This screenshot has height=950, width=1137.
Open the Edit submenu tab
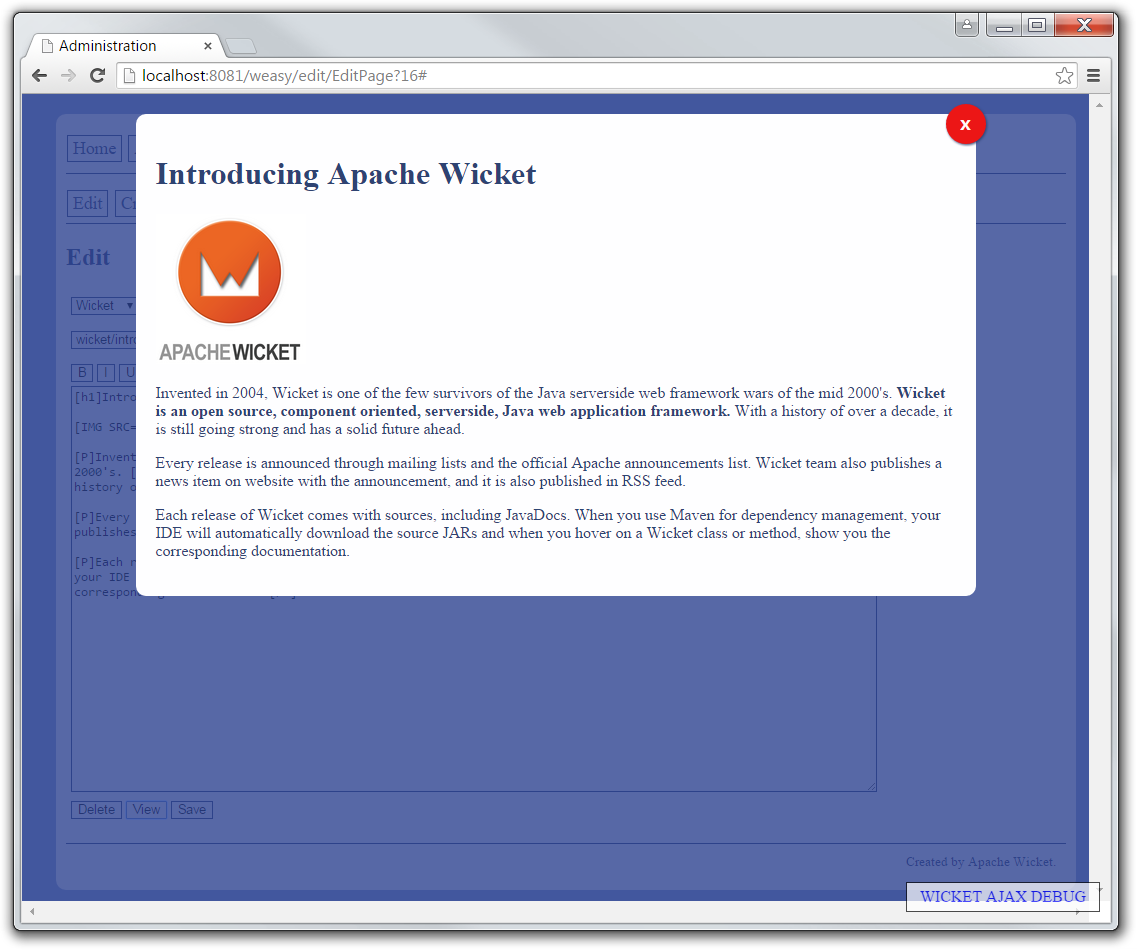tap(88, 203)
